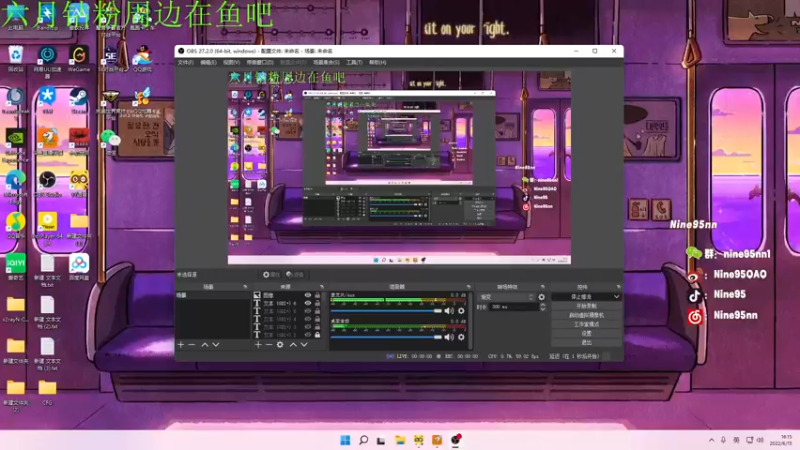800x450 pixels.
Task: Open transition properties gear next to 渐变
Action: point(541,297)
